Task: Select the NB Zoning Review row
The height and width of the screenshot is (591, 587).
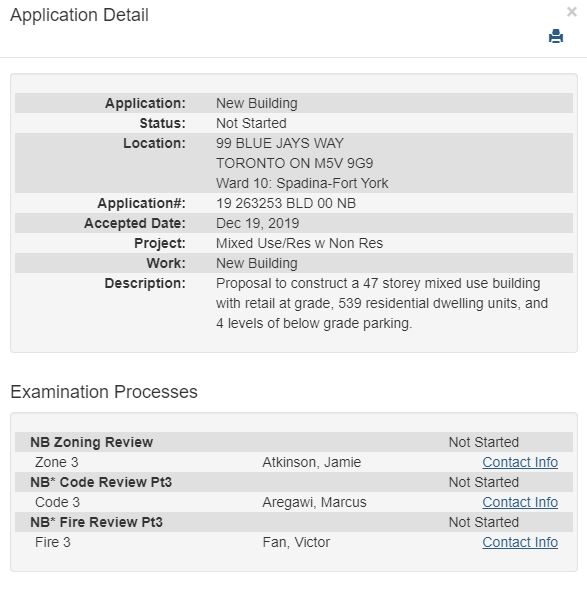Action: (x=294, y=442)
